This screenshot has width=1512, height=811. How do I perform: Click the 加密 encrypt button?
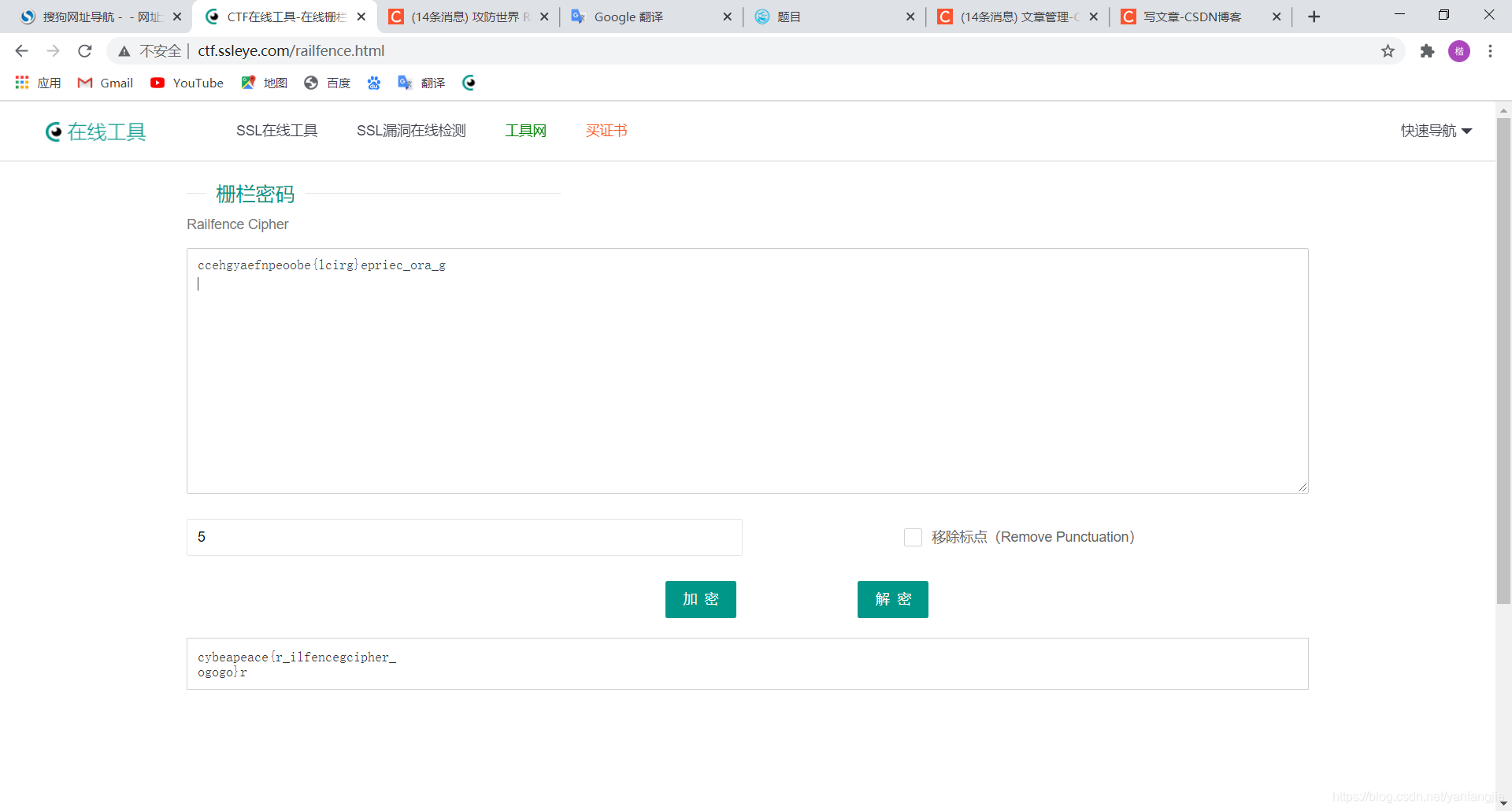point(701,599)
